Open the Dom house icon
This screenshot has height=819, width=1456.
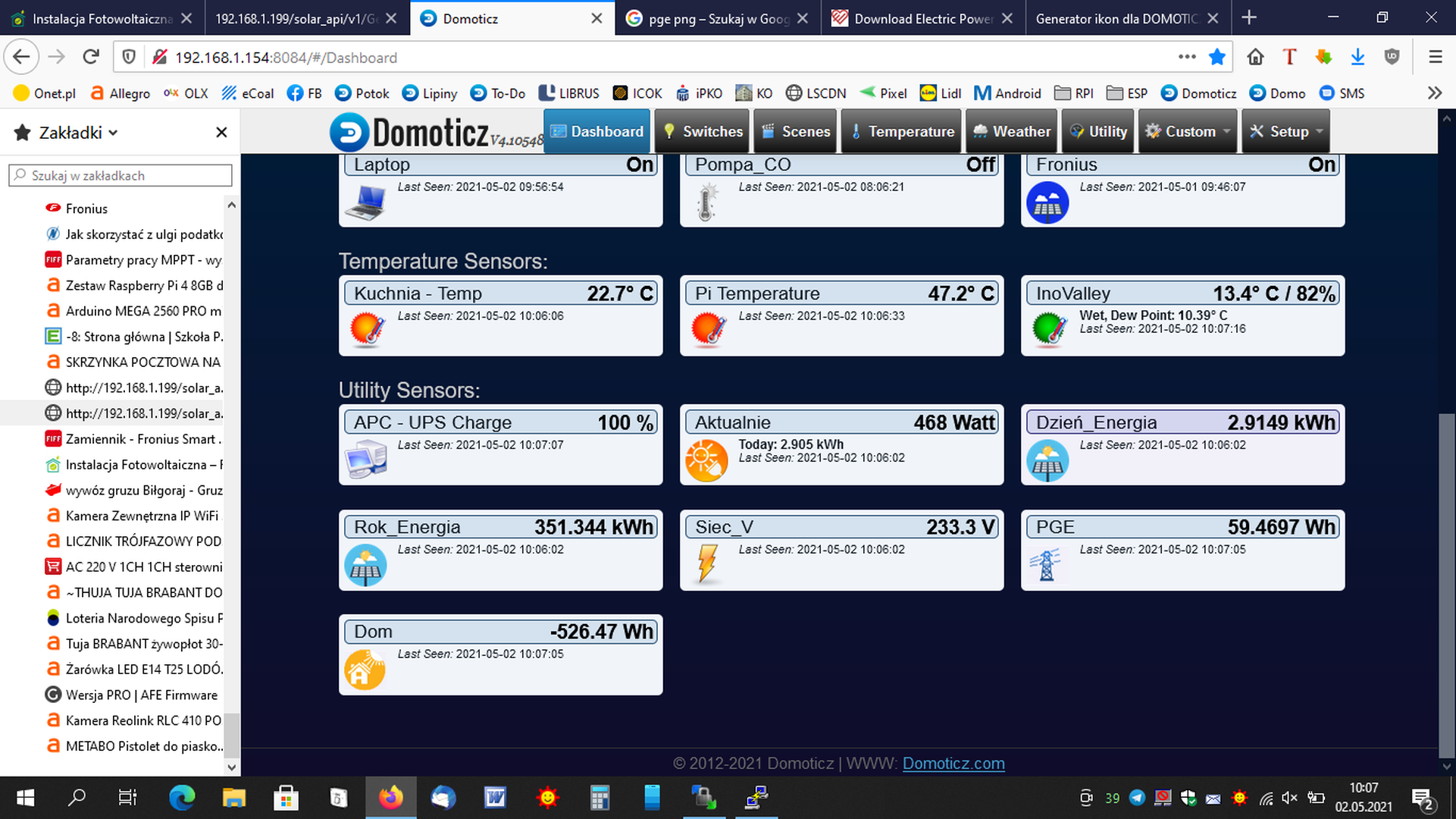click(x=365, y=670)
